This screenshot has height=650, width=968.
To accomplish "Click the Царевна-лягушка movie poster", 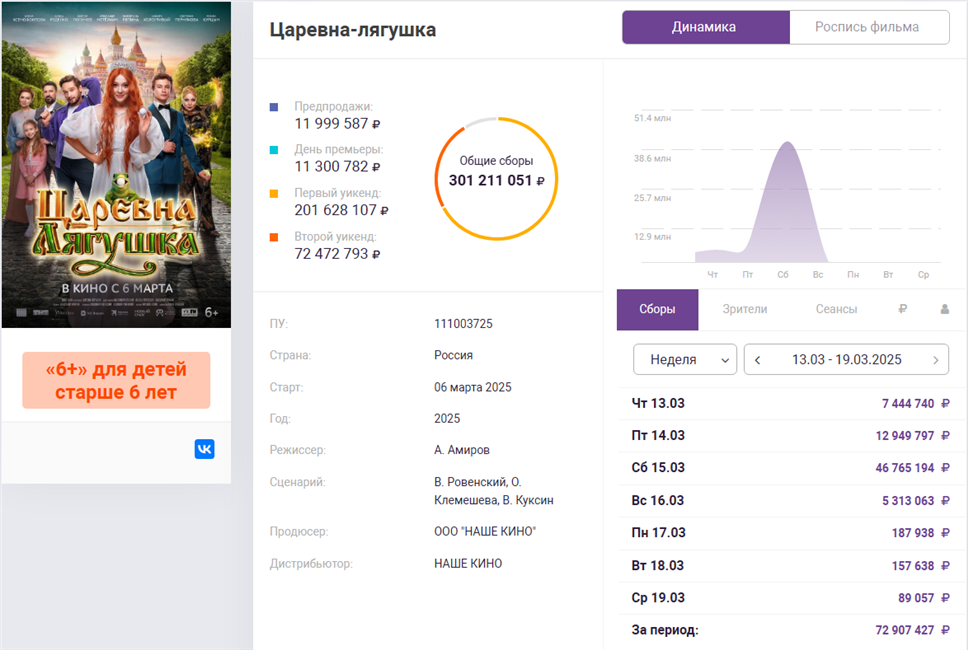I will (116, 164).
